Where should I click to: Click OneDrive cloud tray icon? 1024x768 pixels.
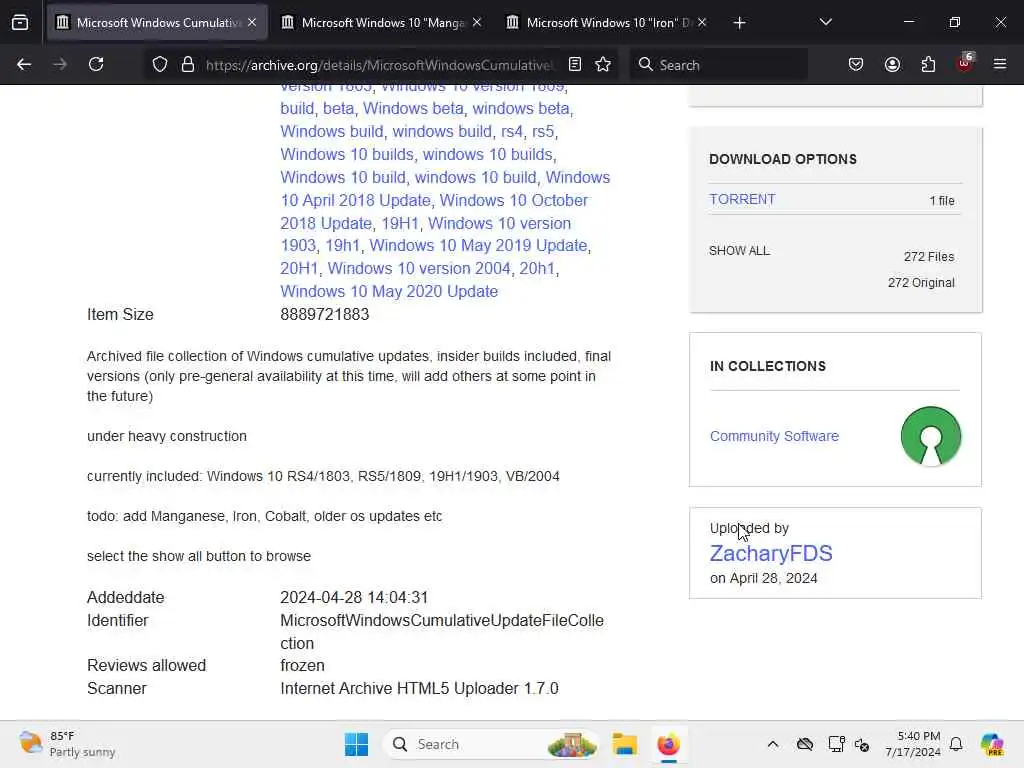(x=805, y=744)
